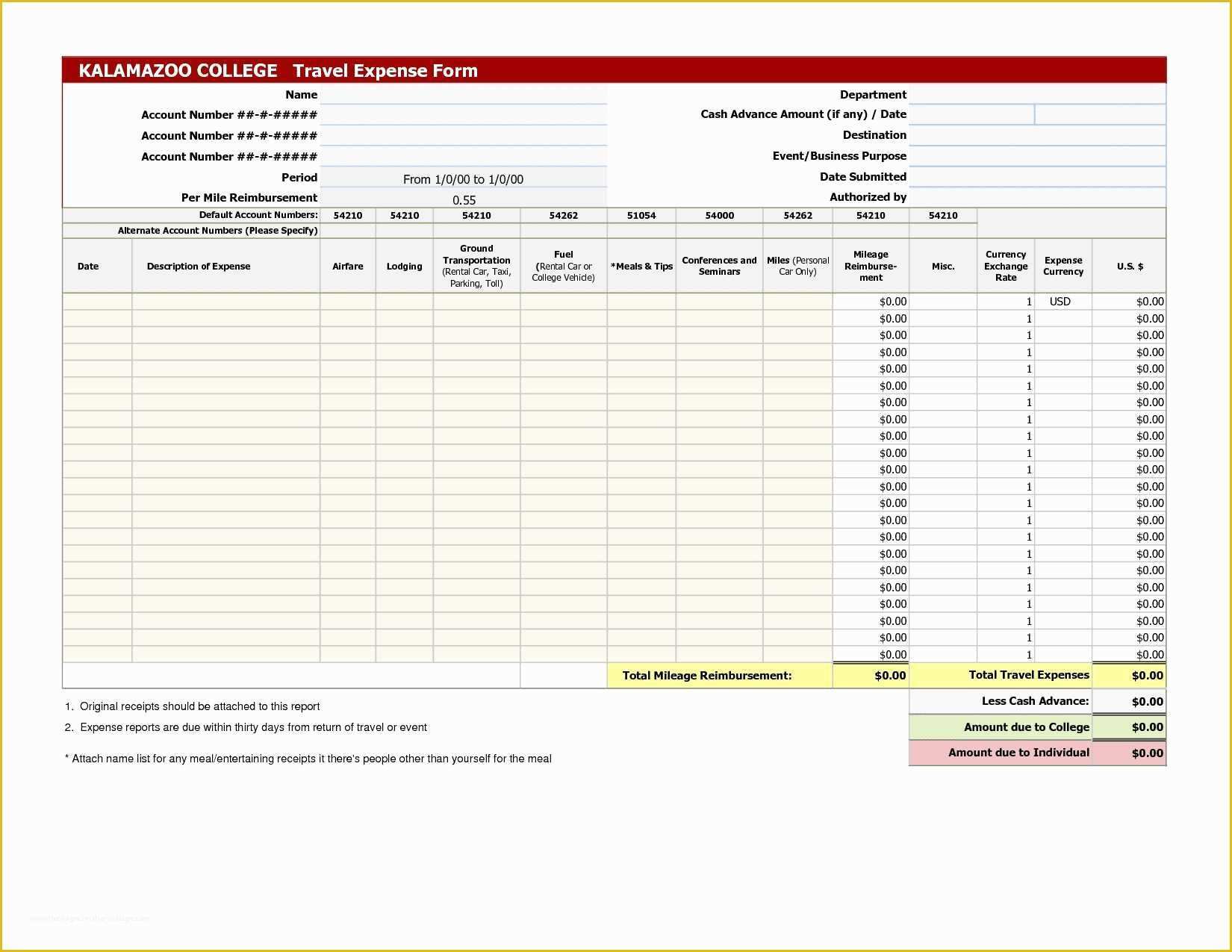
Task: Select the Total Travel Expenses $0.00 value
Action: (x=1129, y=676)
